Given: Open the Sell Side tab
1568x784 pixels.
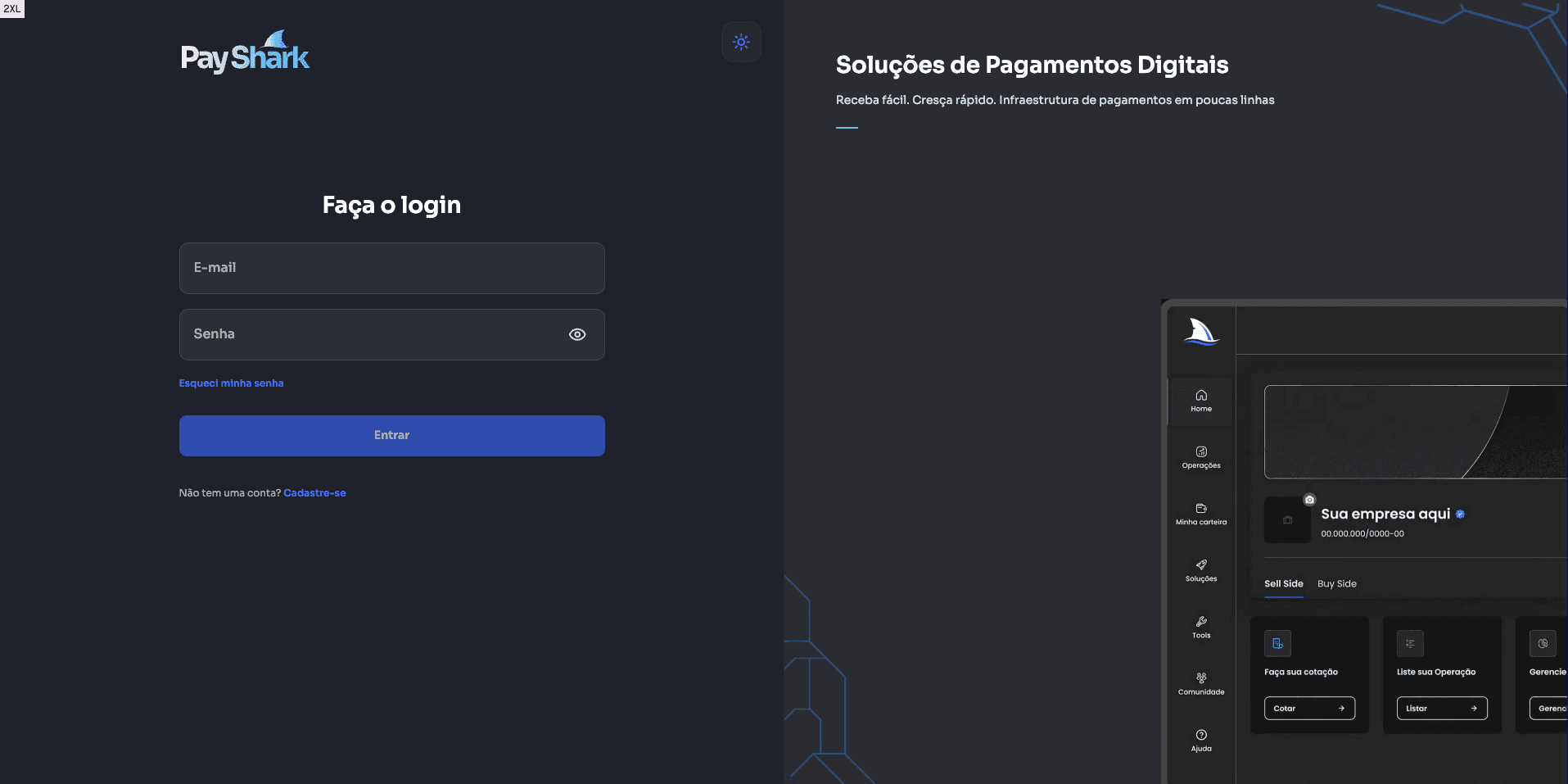Looking at the screenshot, I should (x=1283, y=584).
